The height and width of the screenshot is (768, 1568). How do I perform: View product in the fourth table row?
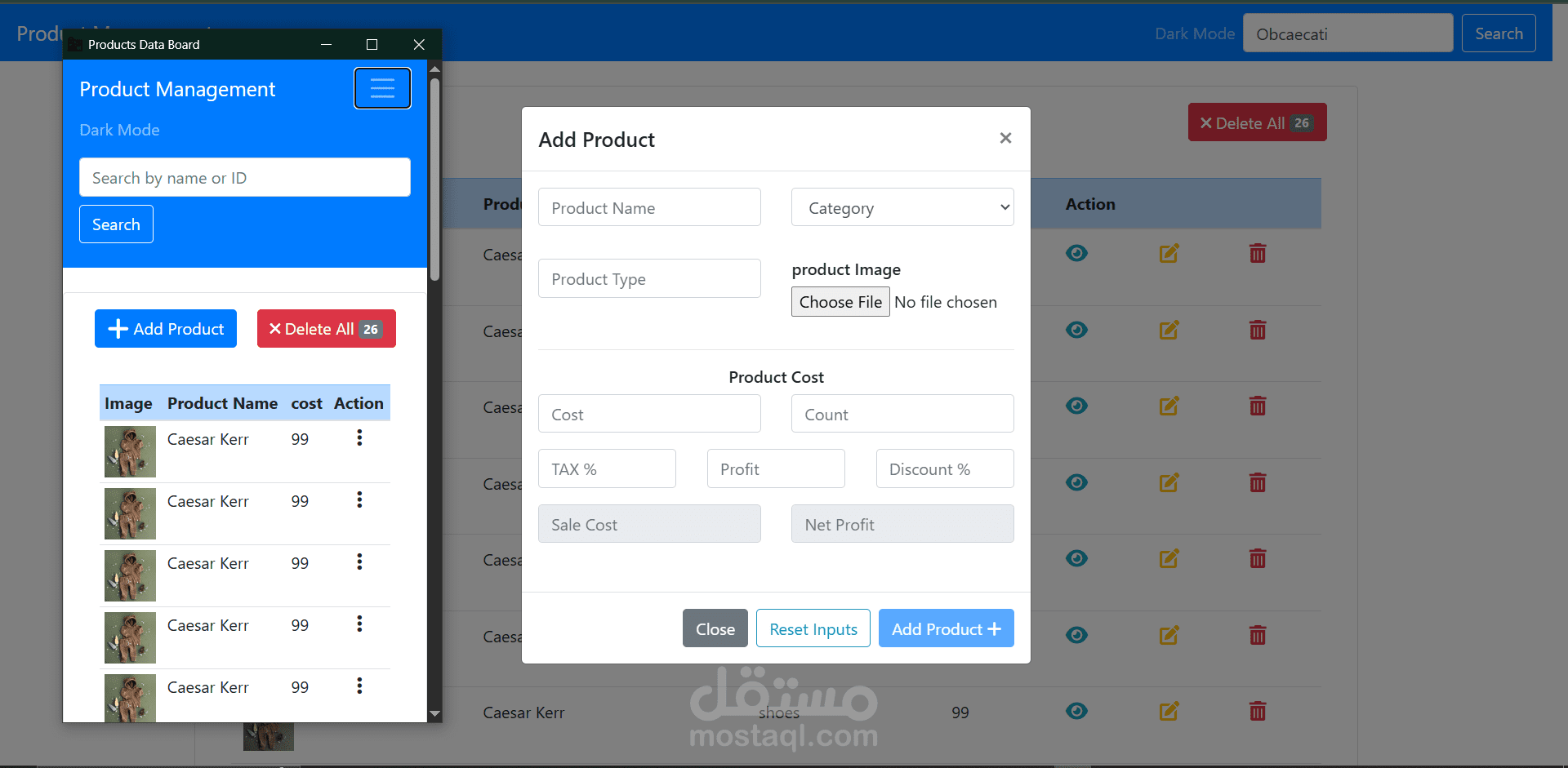(1076, 482)
